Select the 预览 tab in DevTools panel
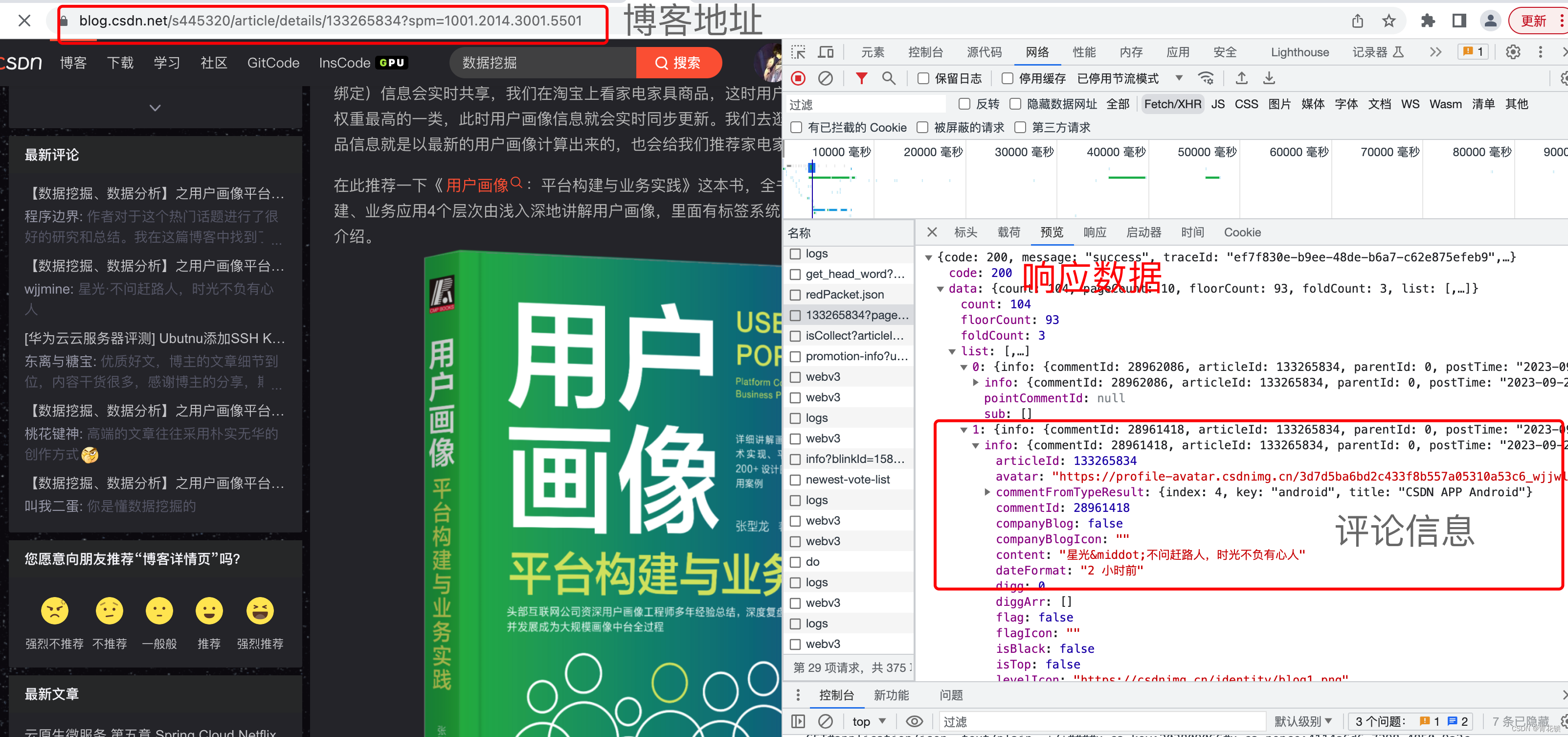Image resolution: width=1568 pixels, height=737 pixels. 1047,235
